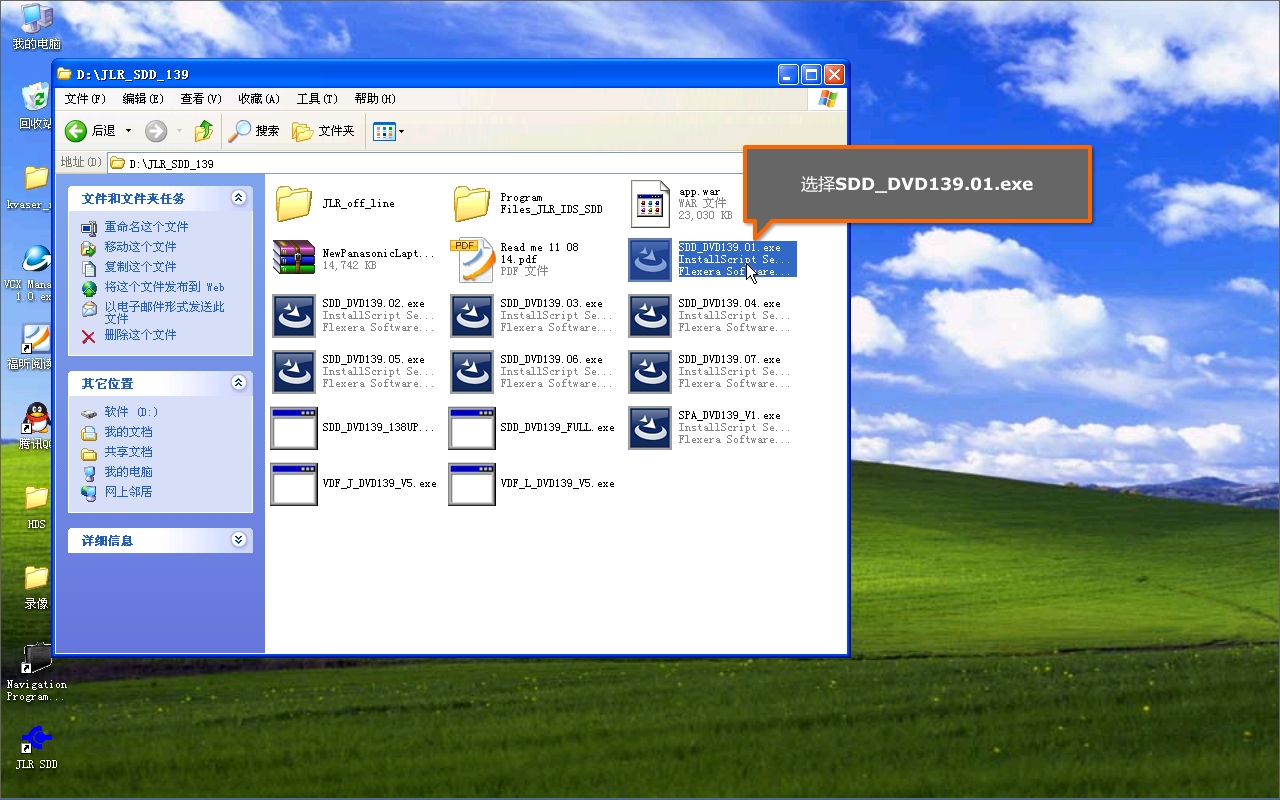Click 删除这个文件 link

point(140,335)
